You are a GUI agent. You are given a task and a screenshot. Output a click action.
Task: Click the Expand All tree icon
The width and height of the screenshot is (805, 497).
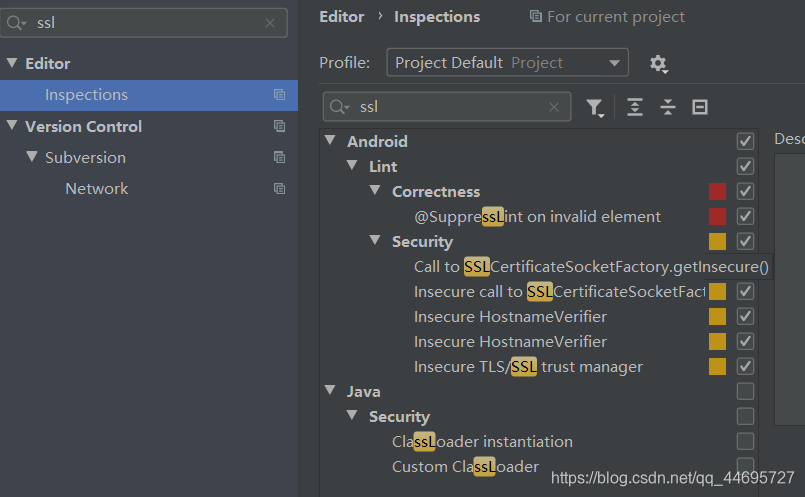[635, 107]
